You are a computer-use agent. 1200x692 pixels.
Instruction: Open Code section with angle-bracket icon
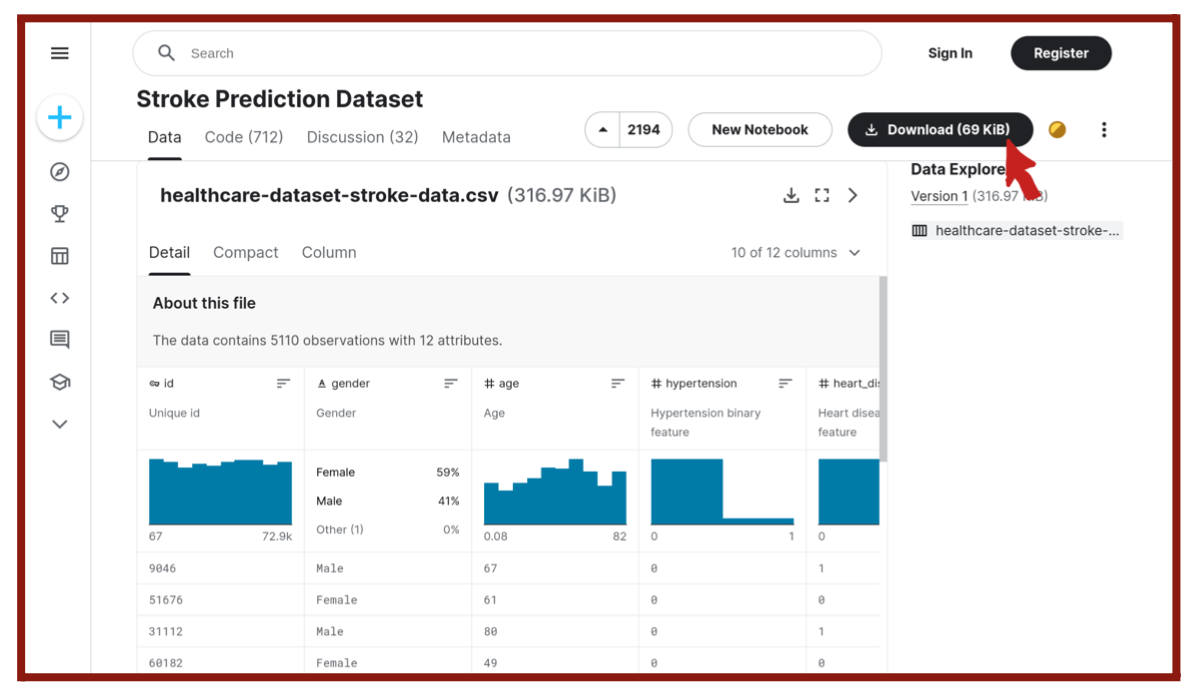click(59, 297)
